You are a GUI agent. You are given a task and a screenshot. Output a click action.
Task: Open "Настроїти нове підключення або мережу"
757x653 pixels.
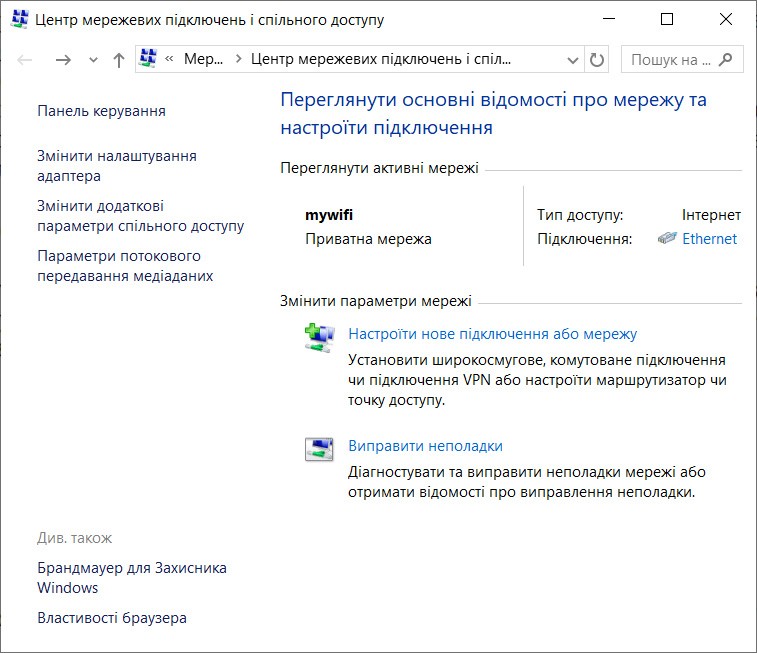(492, 334)
